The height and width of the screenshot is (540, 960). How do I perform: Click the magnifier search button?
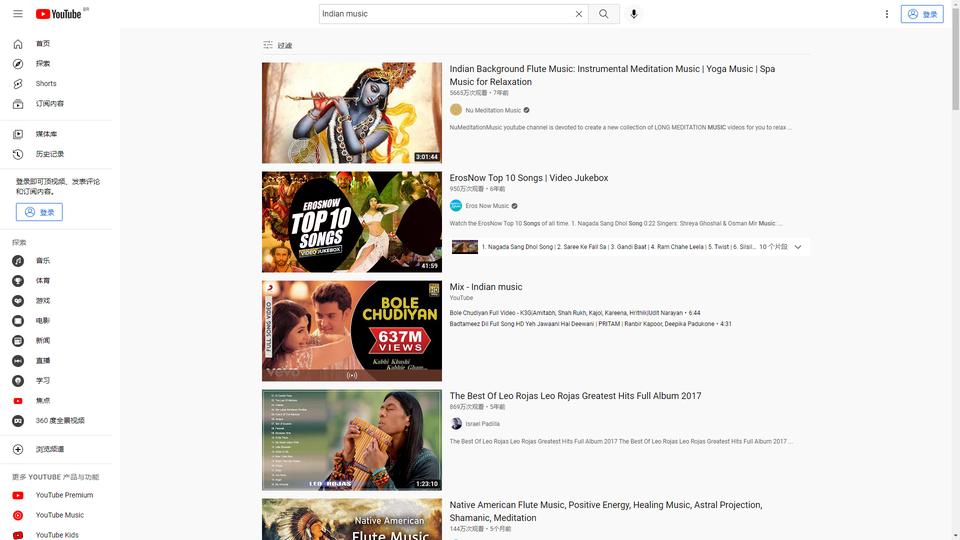(604, 13)
